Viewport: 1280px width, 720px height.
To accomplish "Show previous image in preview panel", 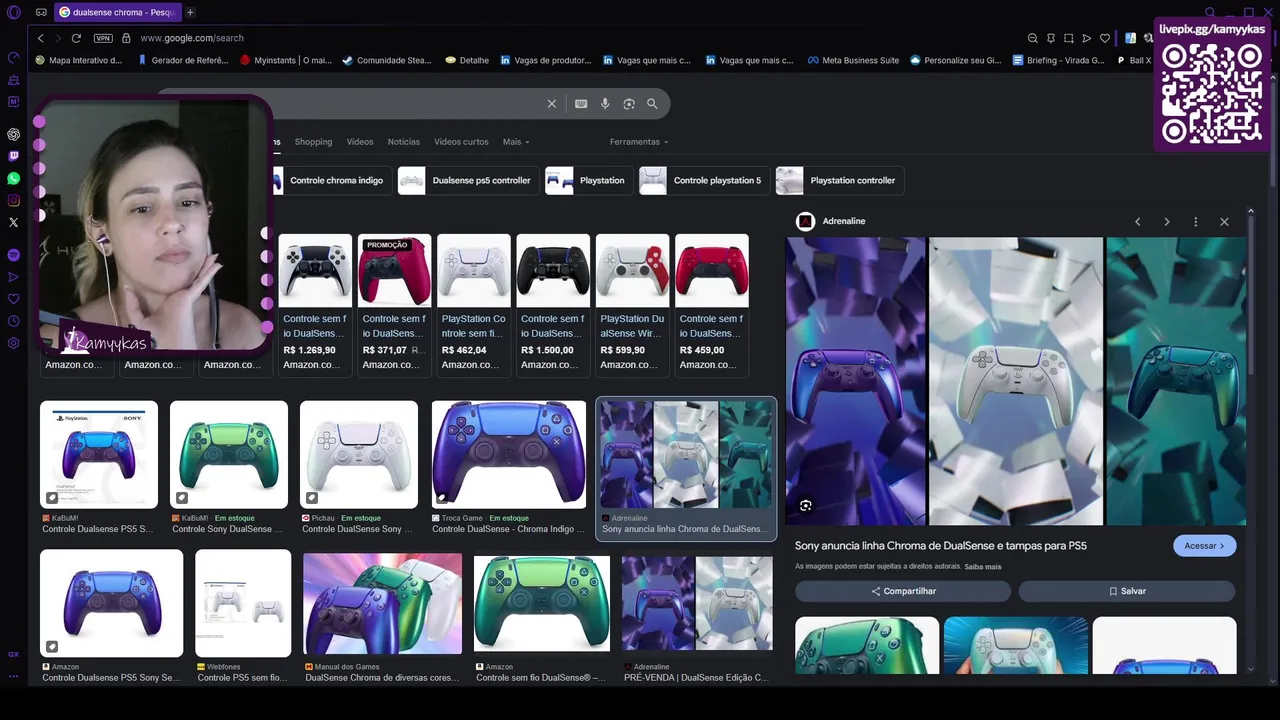I will click(x=1137, y=222).
